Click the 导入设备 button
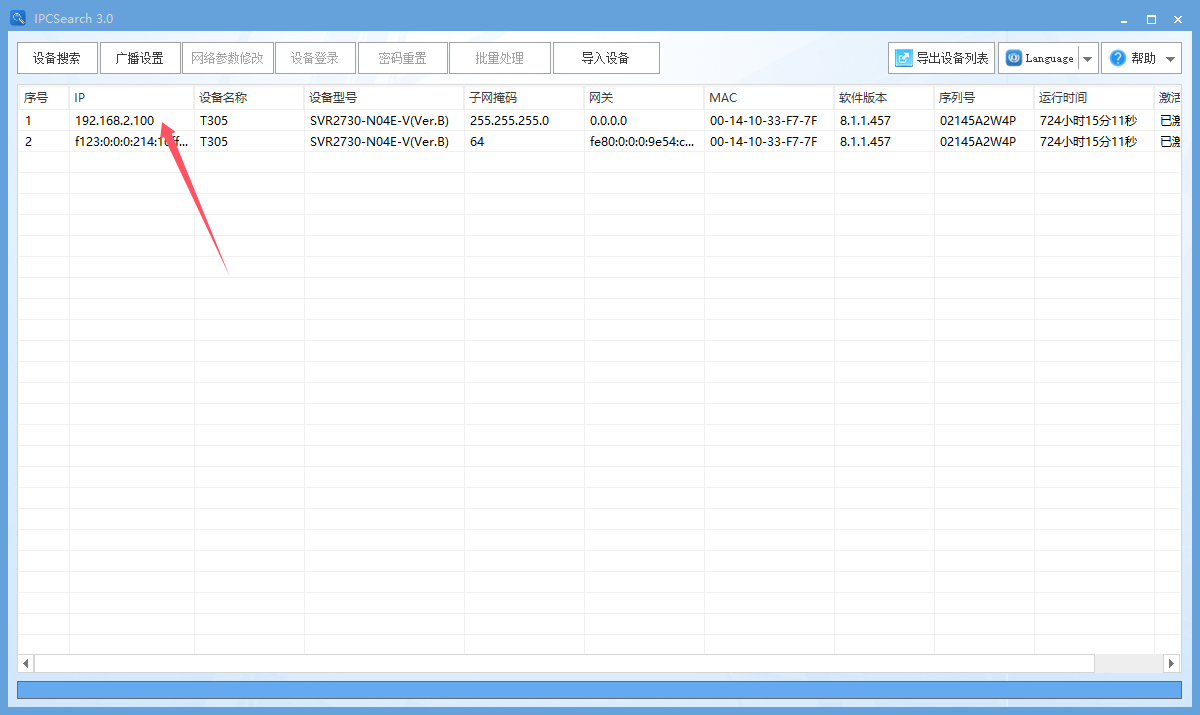 point(606,58)
